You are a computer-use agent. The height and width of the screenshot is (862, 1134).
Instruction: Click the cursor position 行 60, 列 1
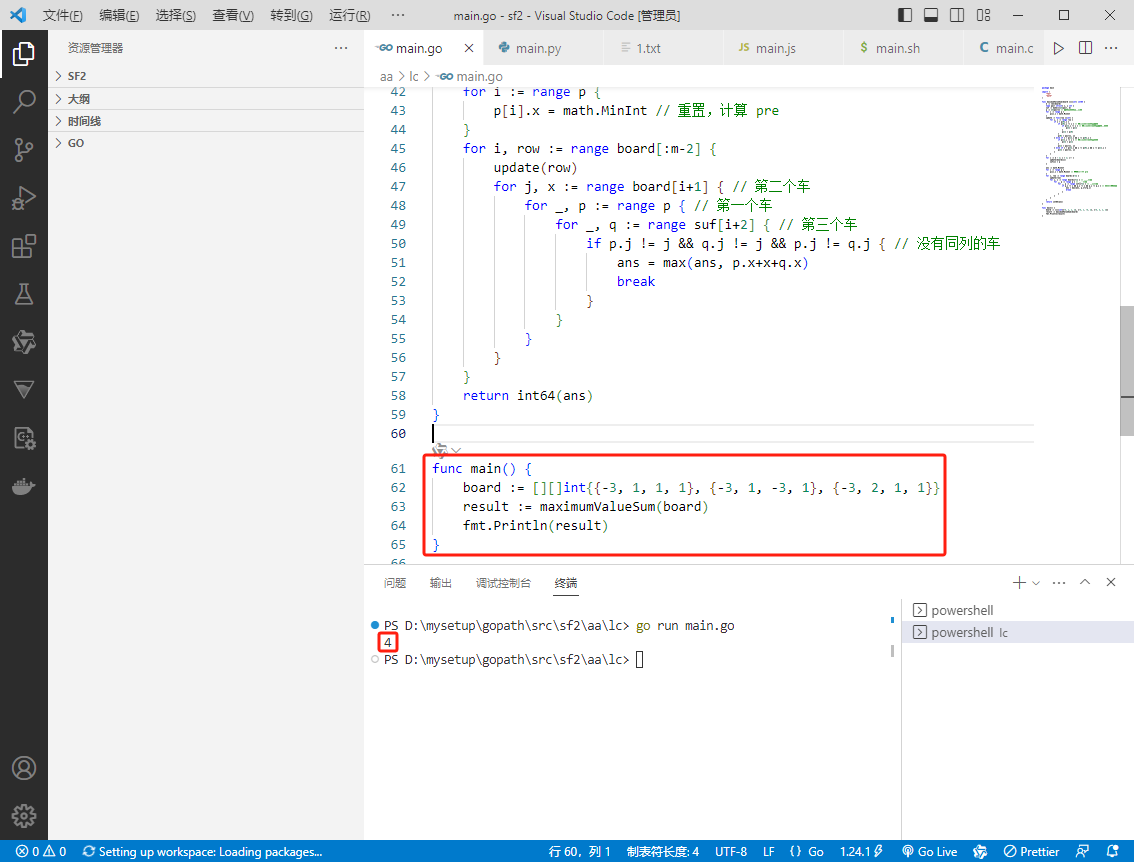coord(579,851)
